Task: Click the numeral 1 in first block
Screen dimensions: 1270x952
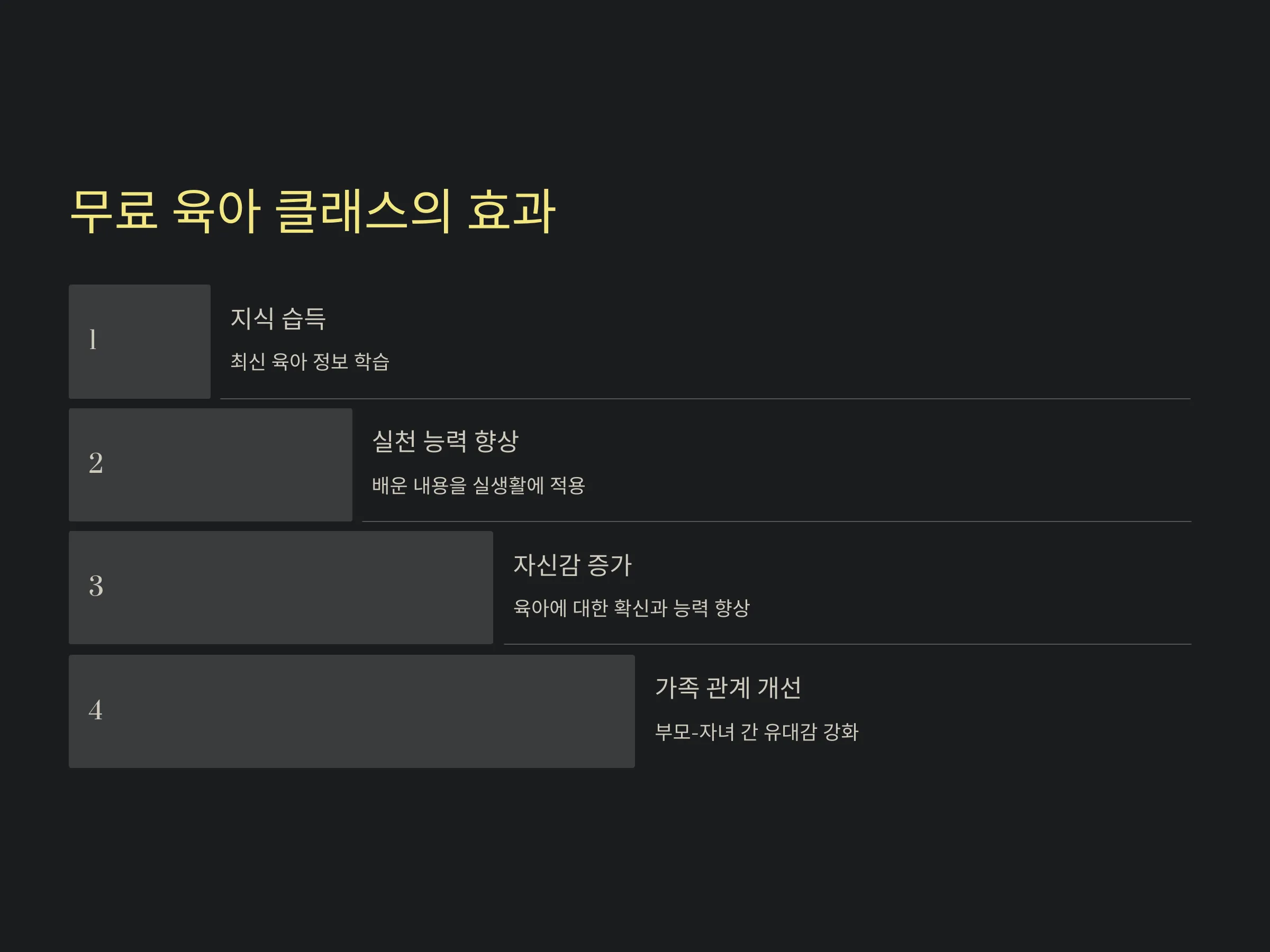Action: [93, 339]
